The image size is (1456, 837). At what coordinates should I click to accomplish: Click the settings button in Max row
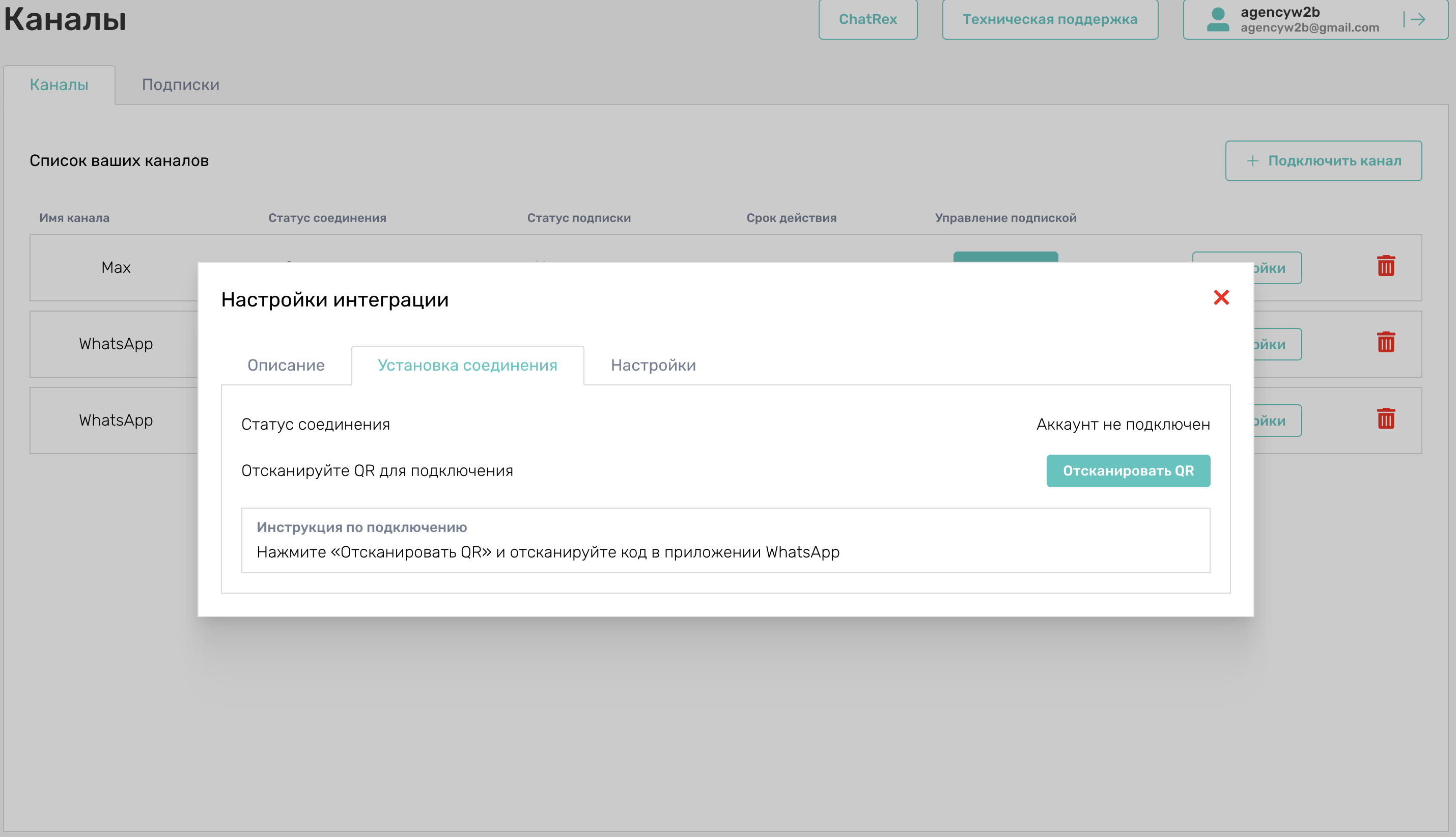[1277, 268]
